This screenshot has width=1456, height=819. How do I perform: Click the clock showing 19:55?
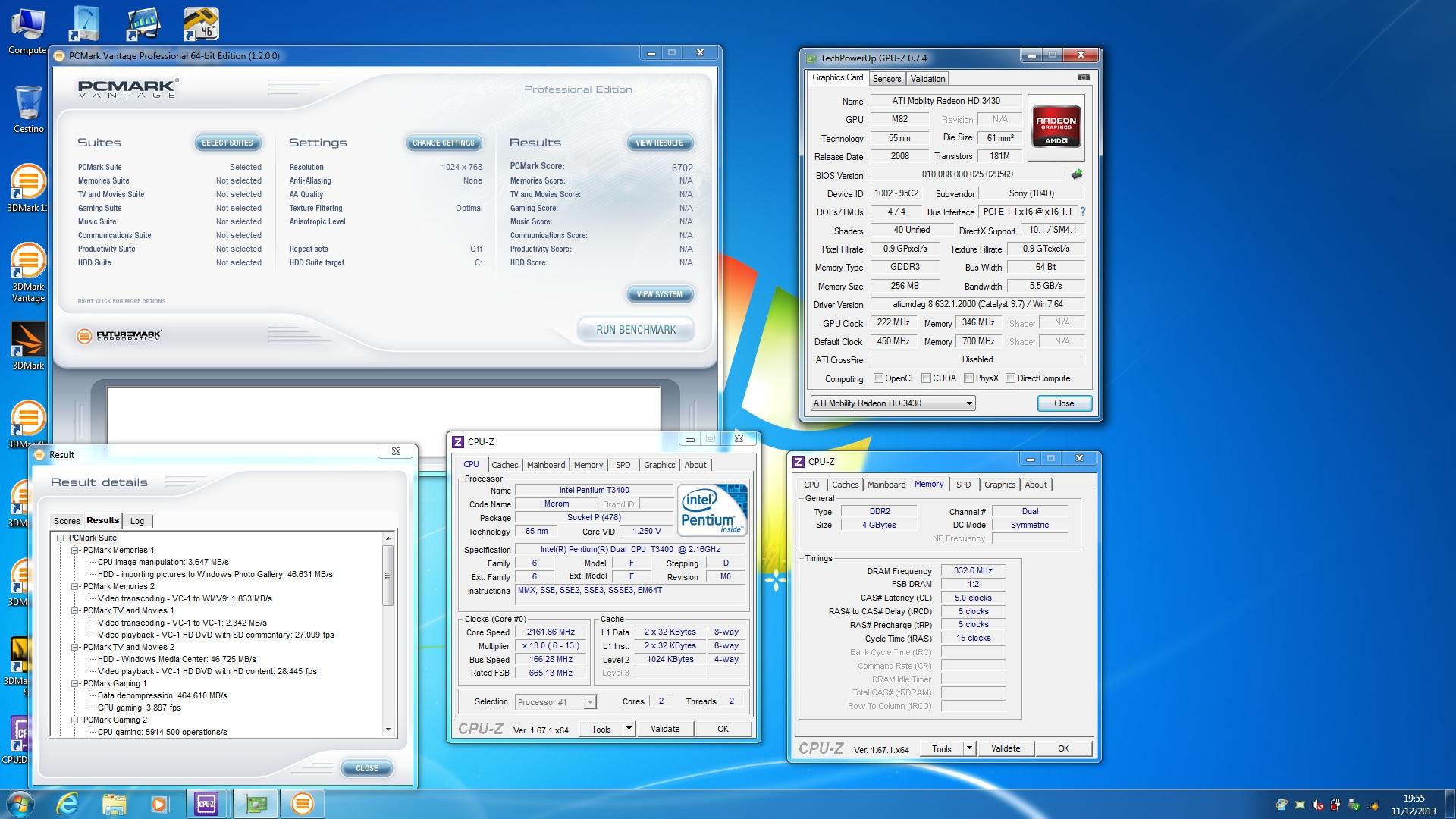coord(1414,799)
